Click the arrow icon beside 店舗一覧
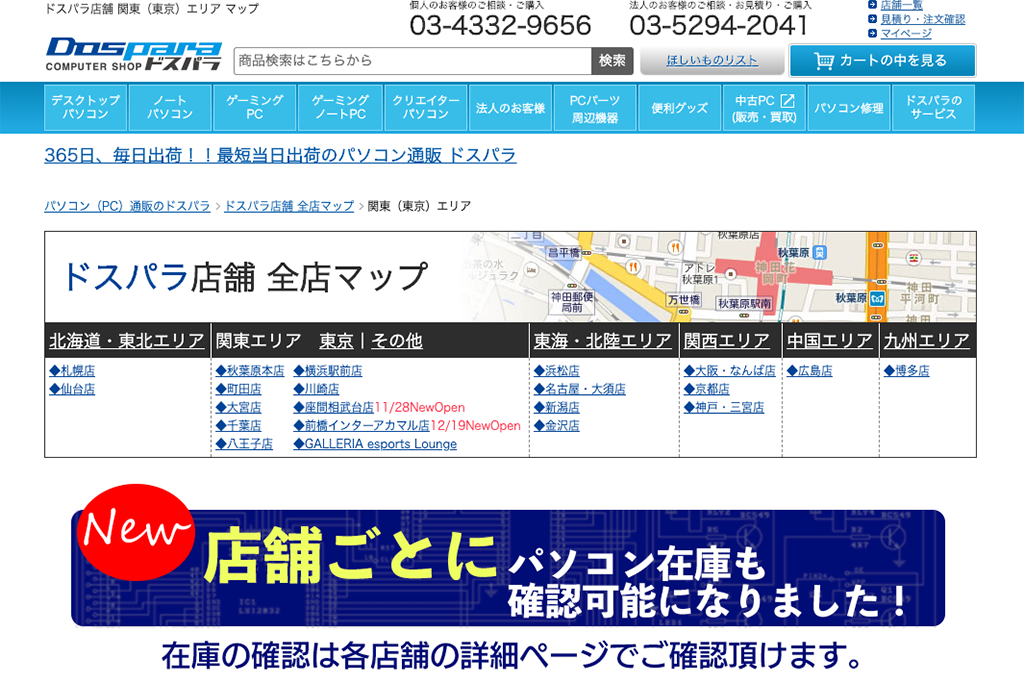 pyautogui.click(x=872, y=5)
